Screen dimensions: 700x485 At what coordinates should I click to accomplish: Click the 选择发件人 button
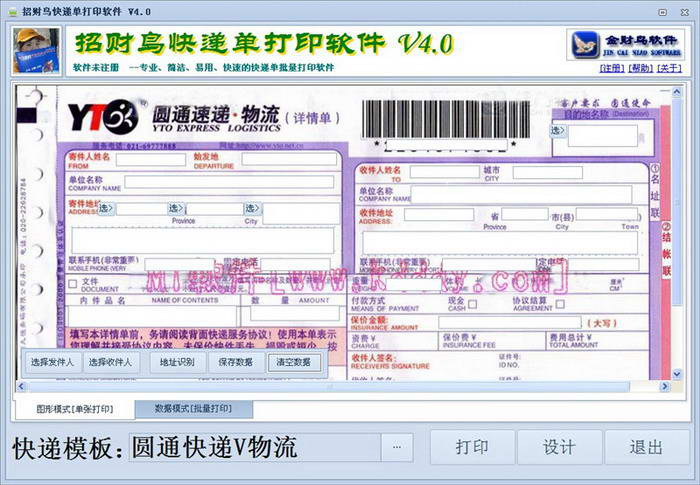pos(52,362)
